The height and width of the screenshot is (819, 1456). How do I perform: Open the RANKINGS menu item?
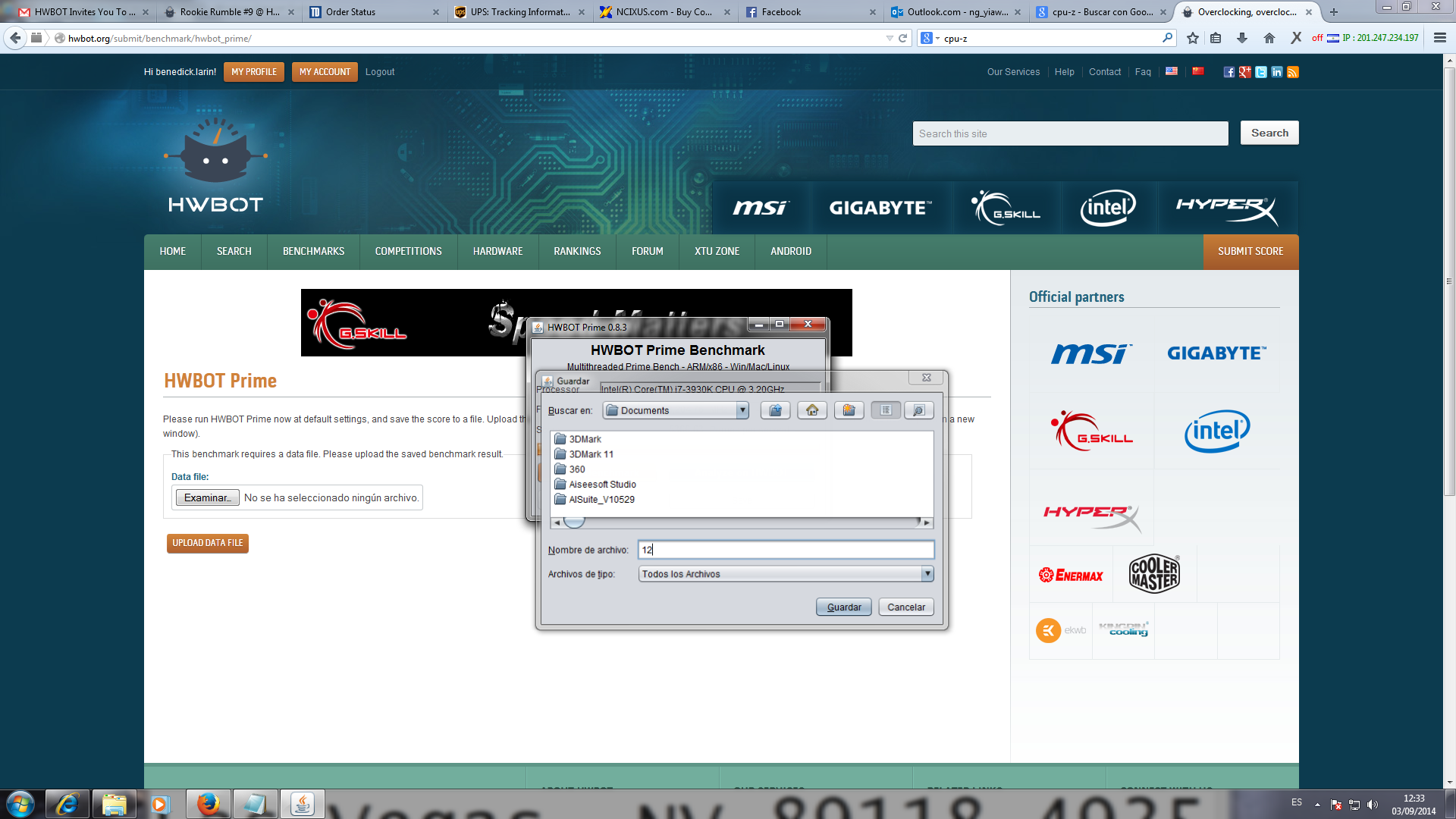click(577, 252)
